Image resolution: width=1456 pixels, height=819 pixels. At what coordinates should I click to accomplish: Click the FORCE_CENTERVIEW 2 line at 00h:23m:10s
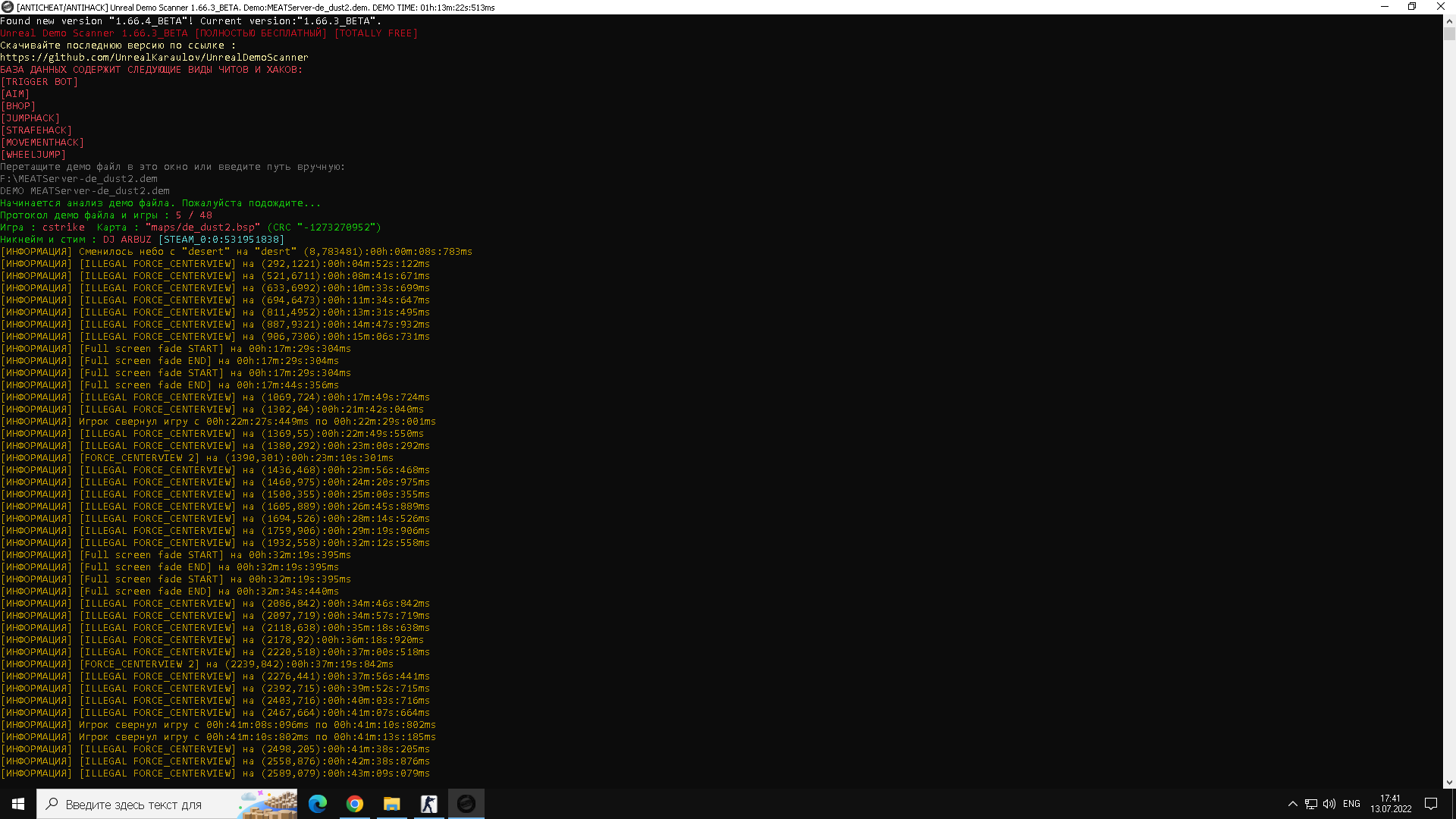tap(197, 458)
